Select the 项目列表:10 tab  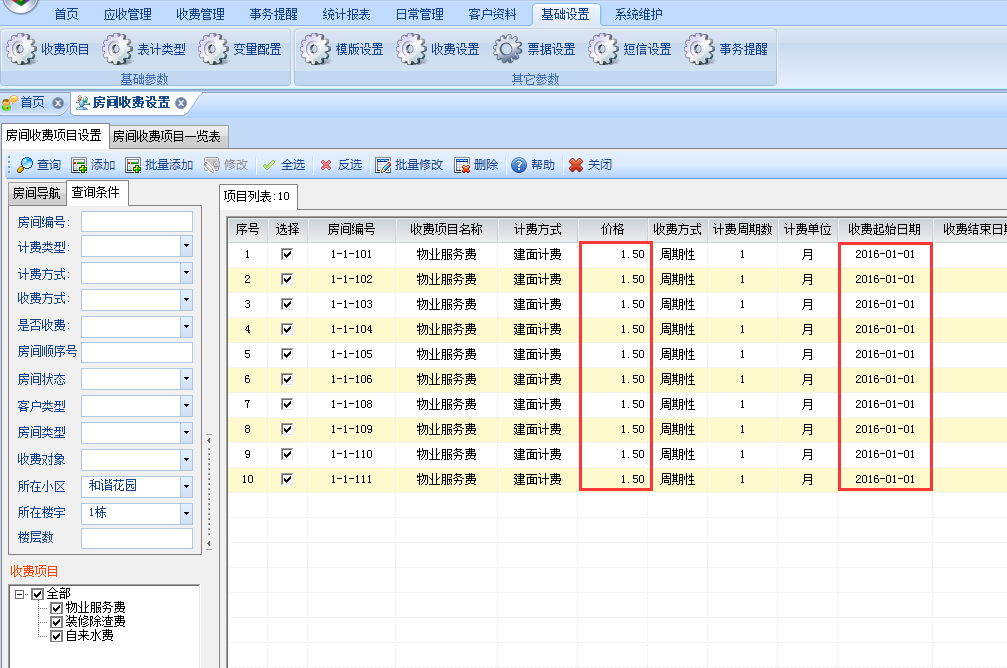(x=257, y=196)
